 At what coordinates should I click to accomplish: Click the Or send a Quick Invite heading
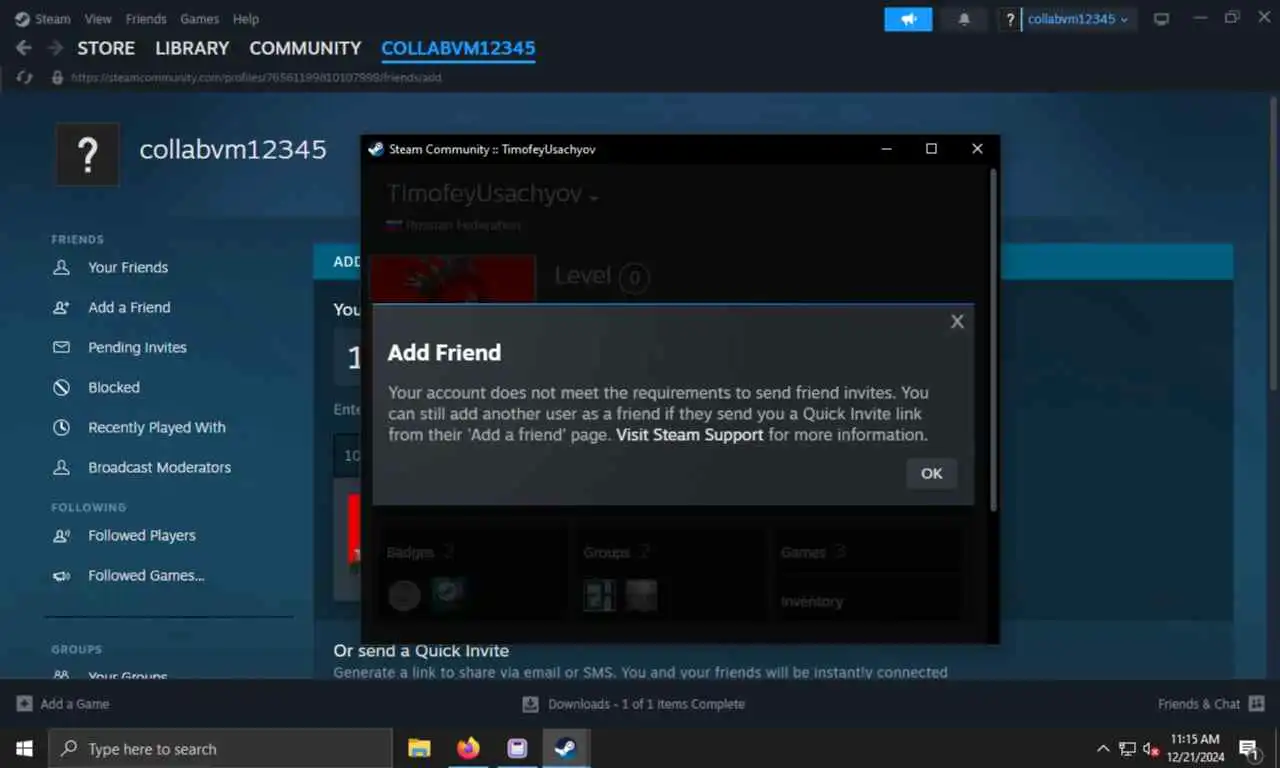(421, 651)
